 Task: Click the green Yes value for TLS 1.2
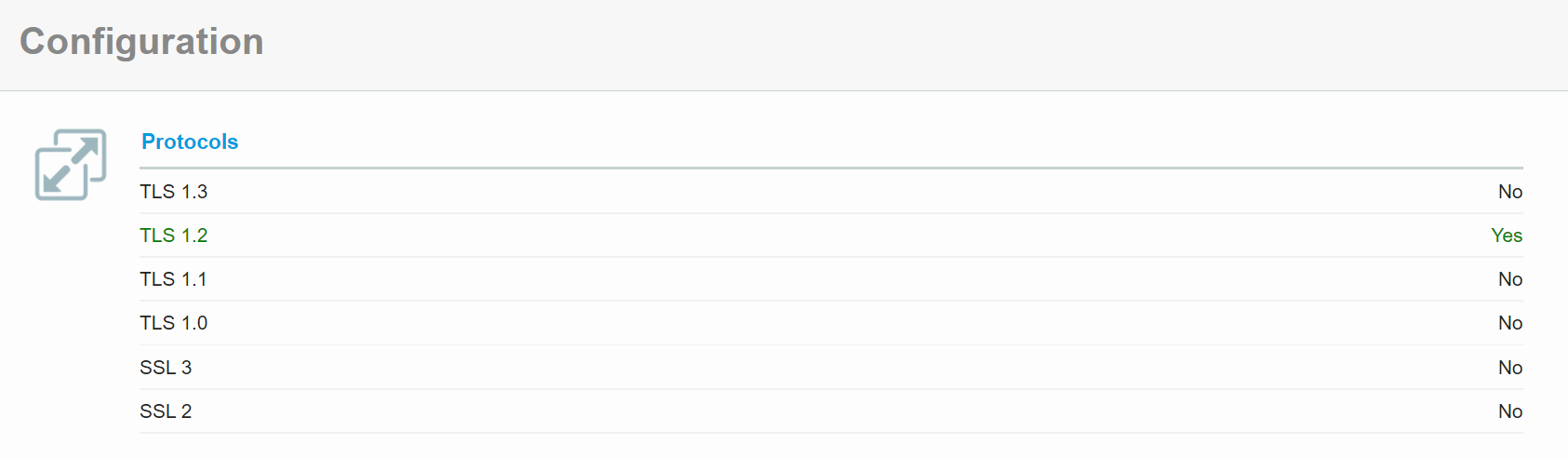(1507, 236)
